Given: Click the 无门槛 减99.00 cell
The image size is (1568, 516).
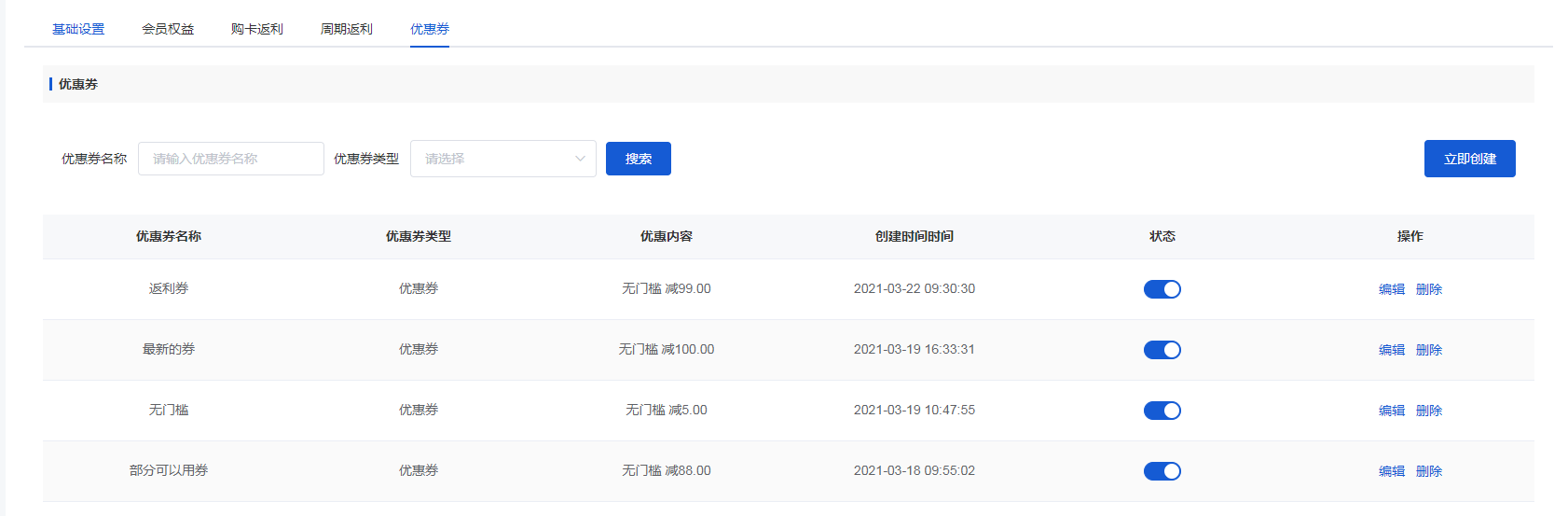Looking at the screenshot, I should pos(667,288).
